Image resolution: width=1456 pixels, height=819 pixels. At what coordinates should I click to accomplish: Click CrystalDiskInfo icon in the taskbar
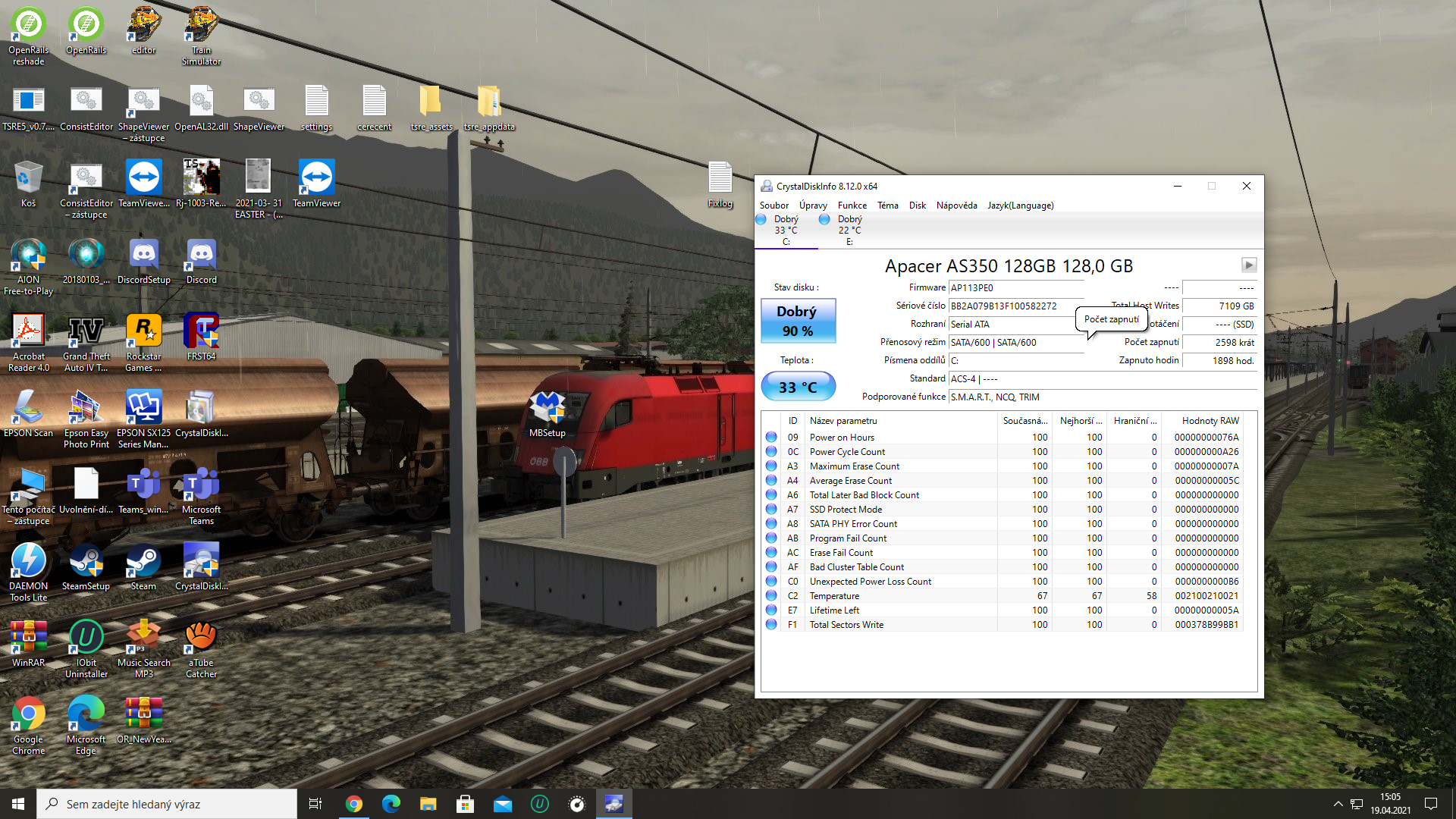(613, 804)
